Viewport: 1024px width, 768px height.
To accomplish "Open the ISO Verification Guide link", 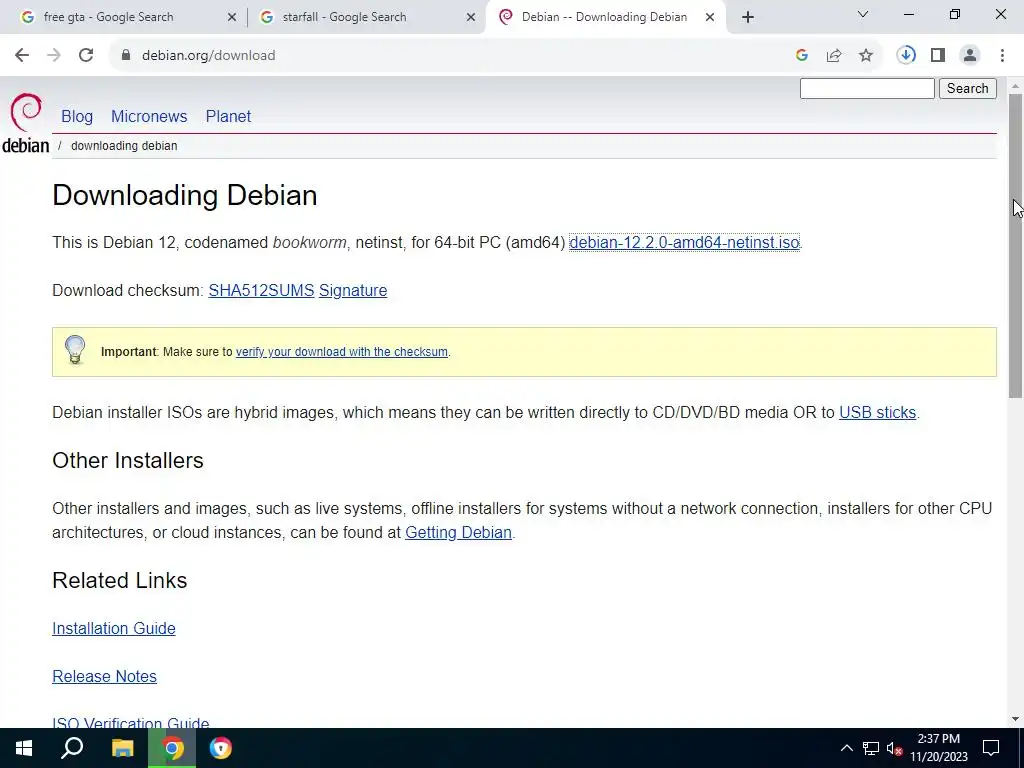I will (131, 722).
